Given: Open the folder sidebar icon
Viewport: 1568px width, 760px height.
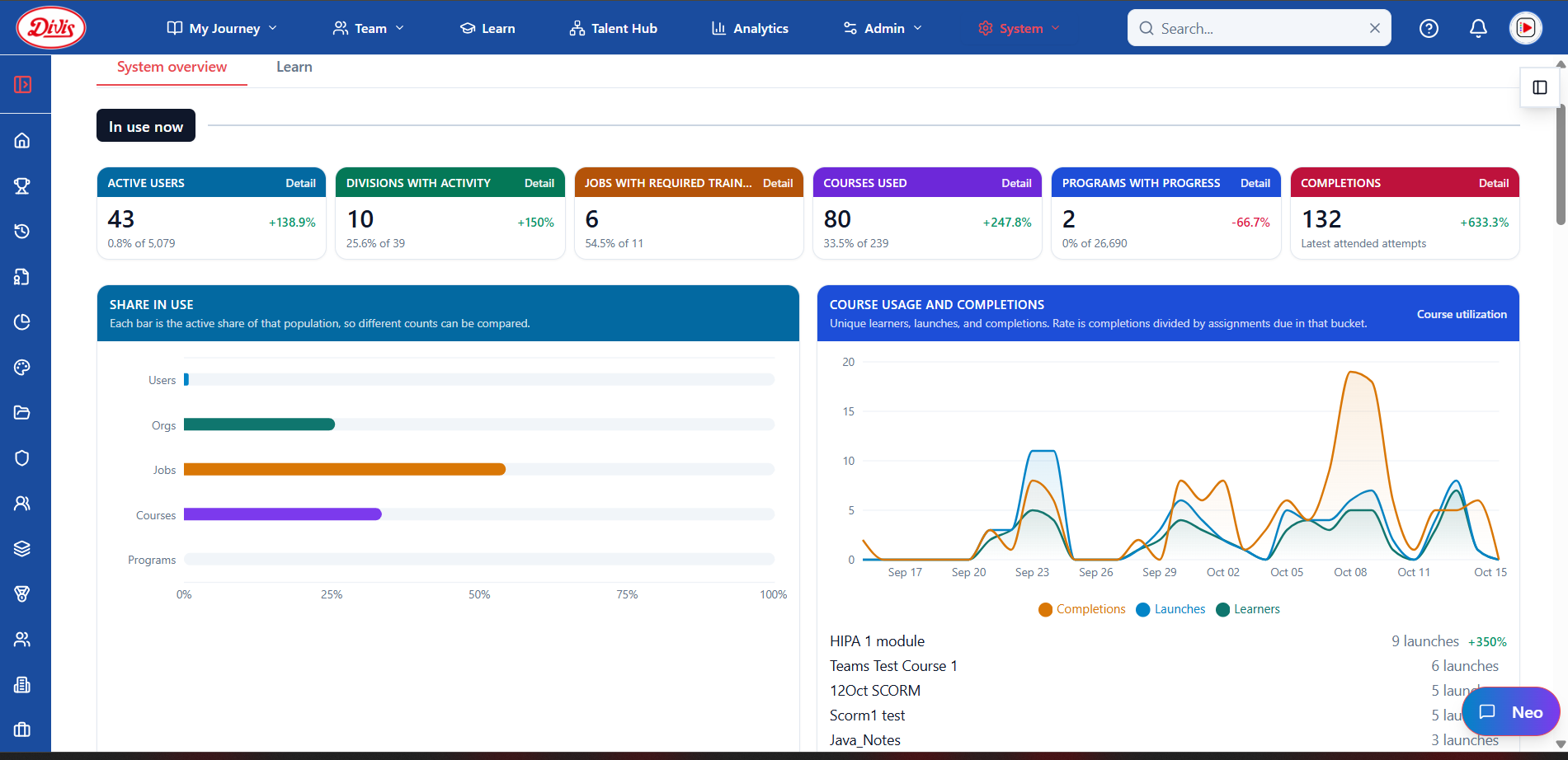Looking at the screenshot, I should click(22, 412).
